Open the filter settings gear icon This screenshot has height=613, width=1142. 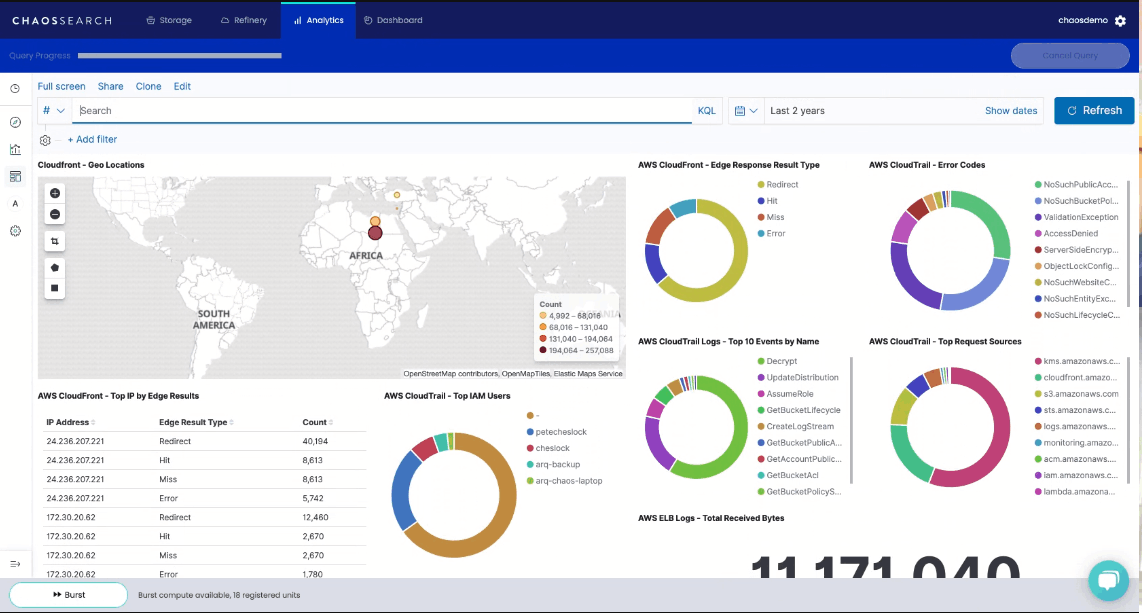click(45, 140)
